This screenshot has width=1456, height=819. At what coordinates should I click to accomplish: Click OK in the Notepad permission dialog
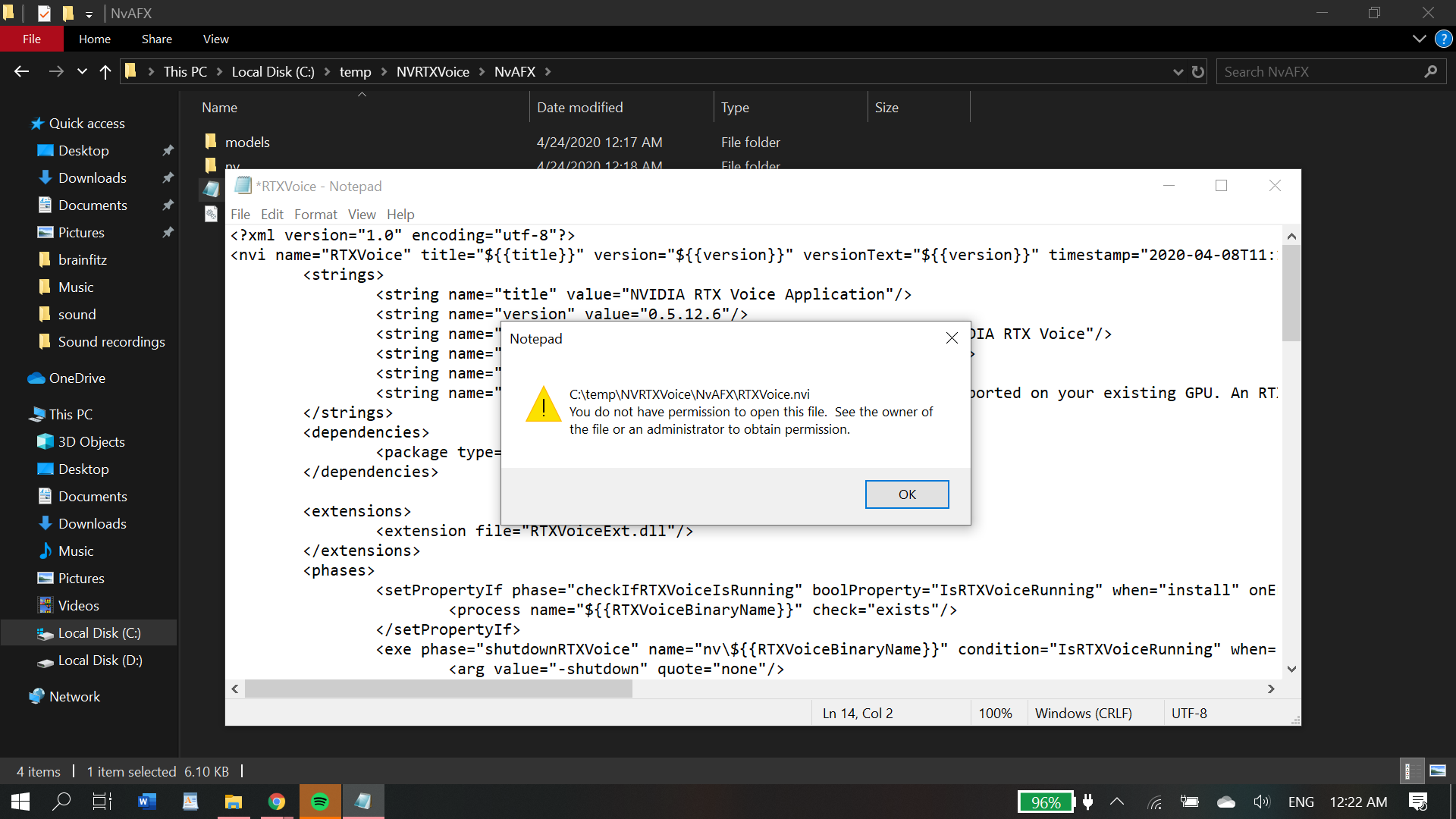[x=906, y=494]
